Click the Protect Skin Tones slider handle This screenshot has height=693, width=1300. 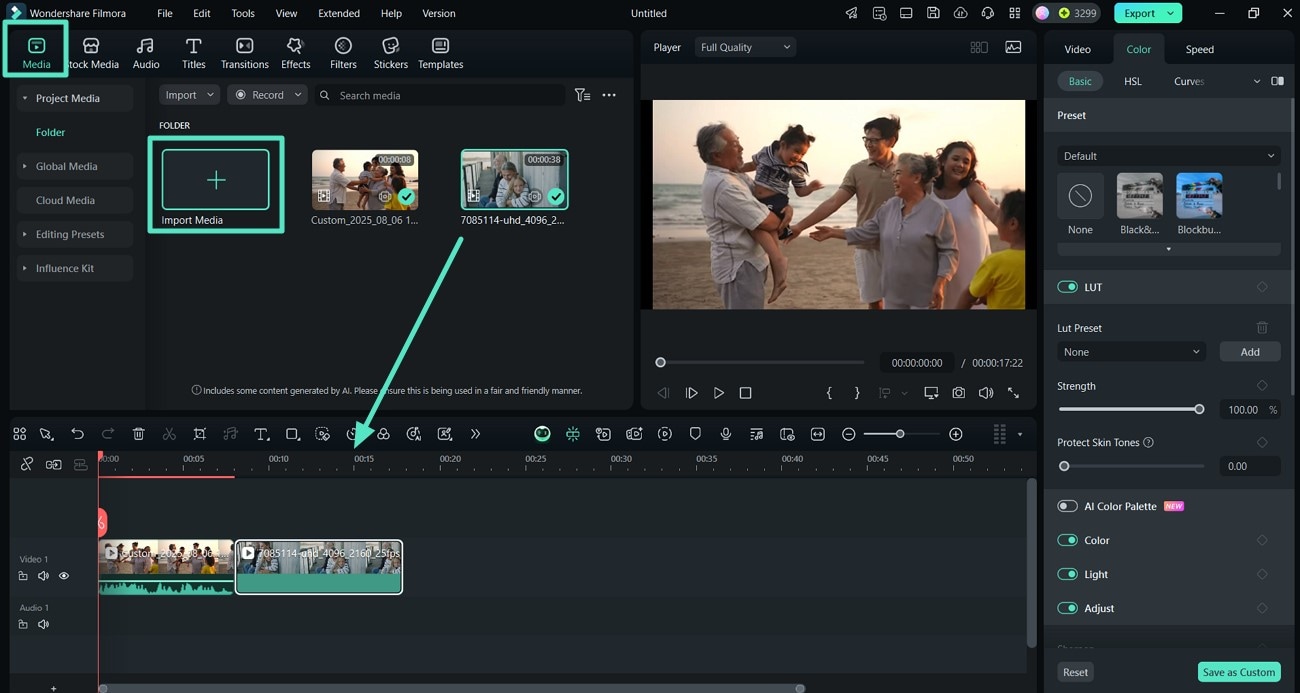[1064, 466]
